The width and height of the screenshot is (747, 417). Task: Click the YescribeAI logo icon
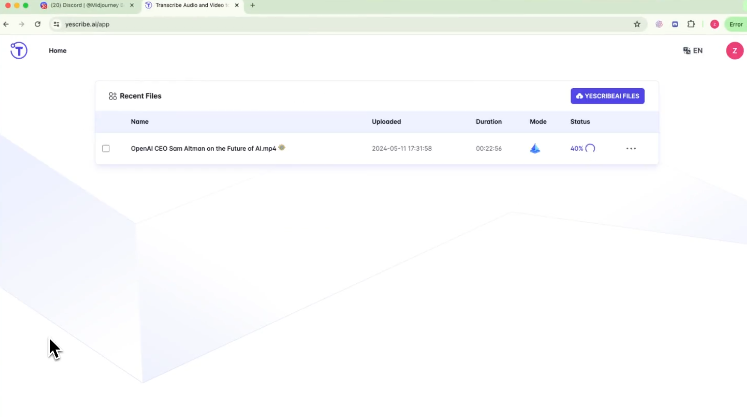(19, 50)
